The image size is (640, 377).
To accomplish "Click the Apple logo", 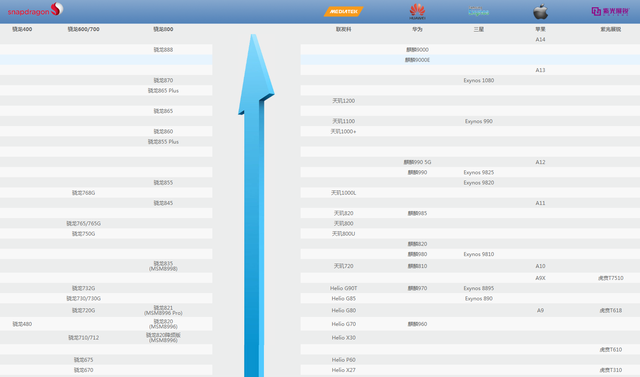I will 540,11.
